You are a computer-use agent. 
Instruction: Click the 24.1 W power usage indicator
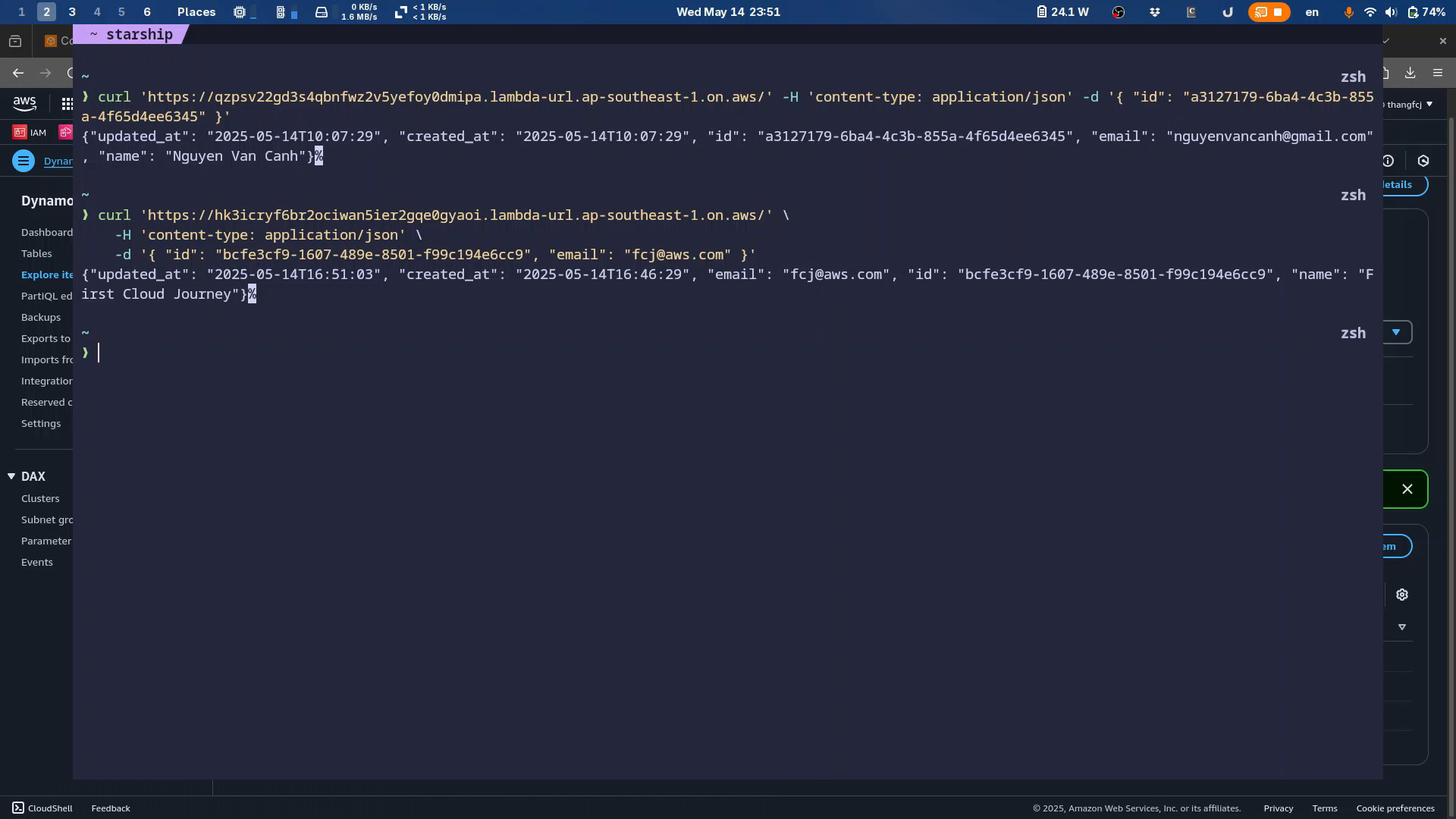[x=1062, y=12]
